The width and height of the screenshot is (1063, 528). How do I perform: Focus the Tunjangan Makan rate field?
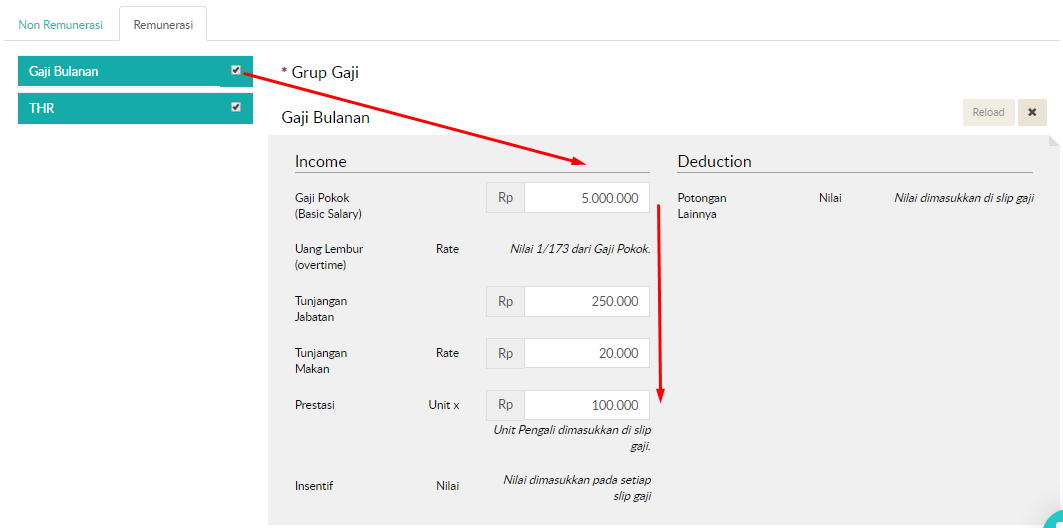(586, 353)
